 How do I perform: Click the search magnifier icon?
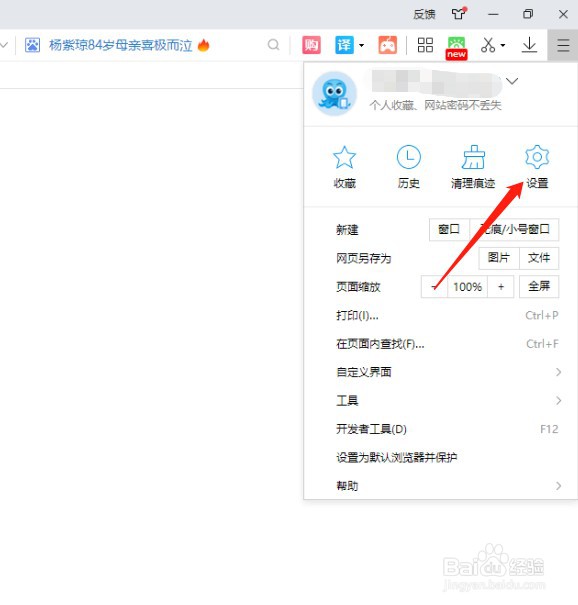tap(274, 45)
